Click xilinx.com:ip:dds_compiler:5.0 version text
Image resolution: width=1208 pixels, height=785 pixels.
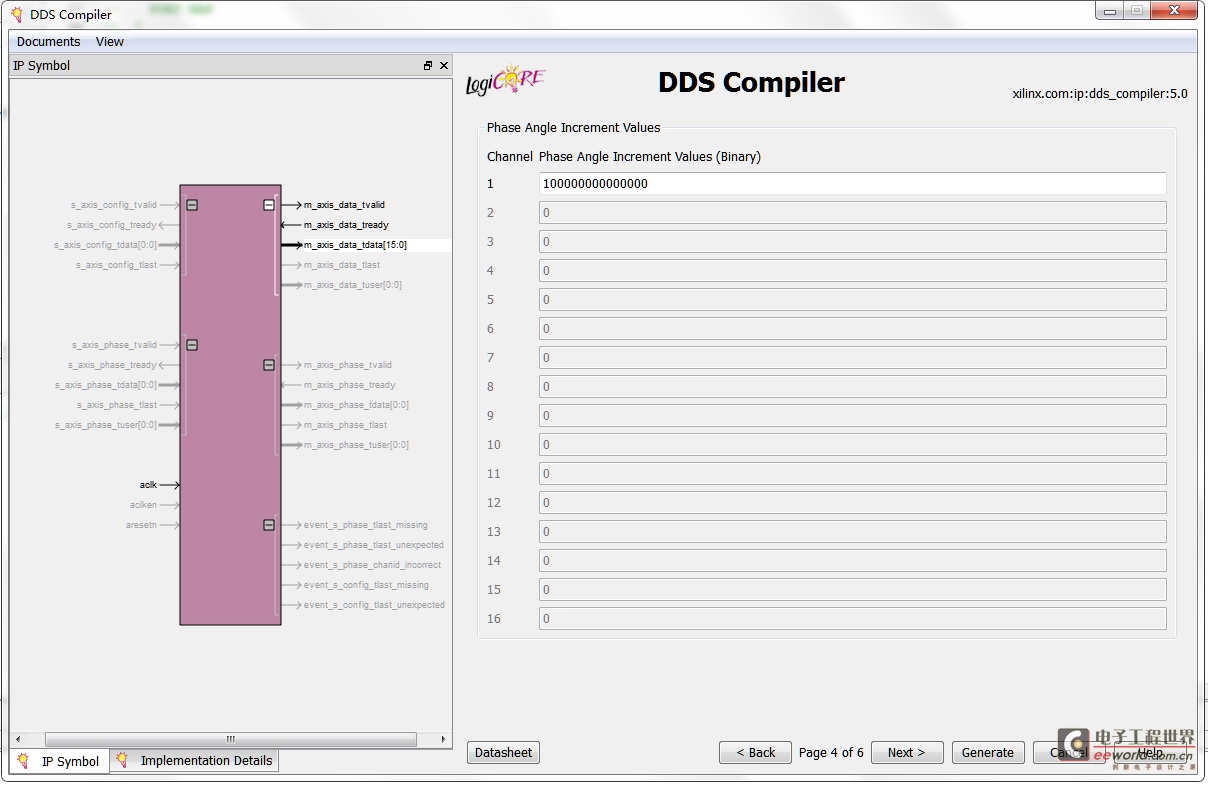(x=1100, y=94)
